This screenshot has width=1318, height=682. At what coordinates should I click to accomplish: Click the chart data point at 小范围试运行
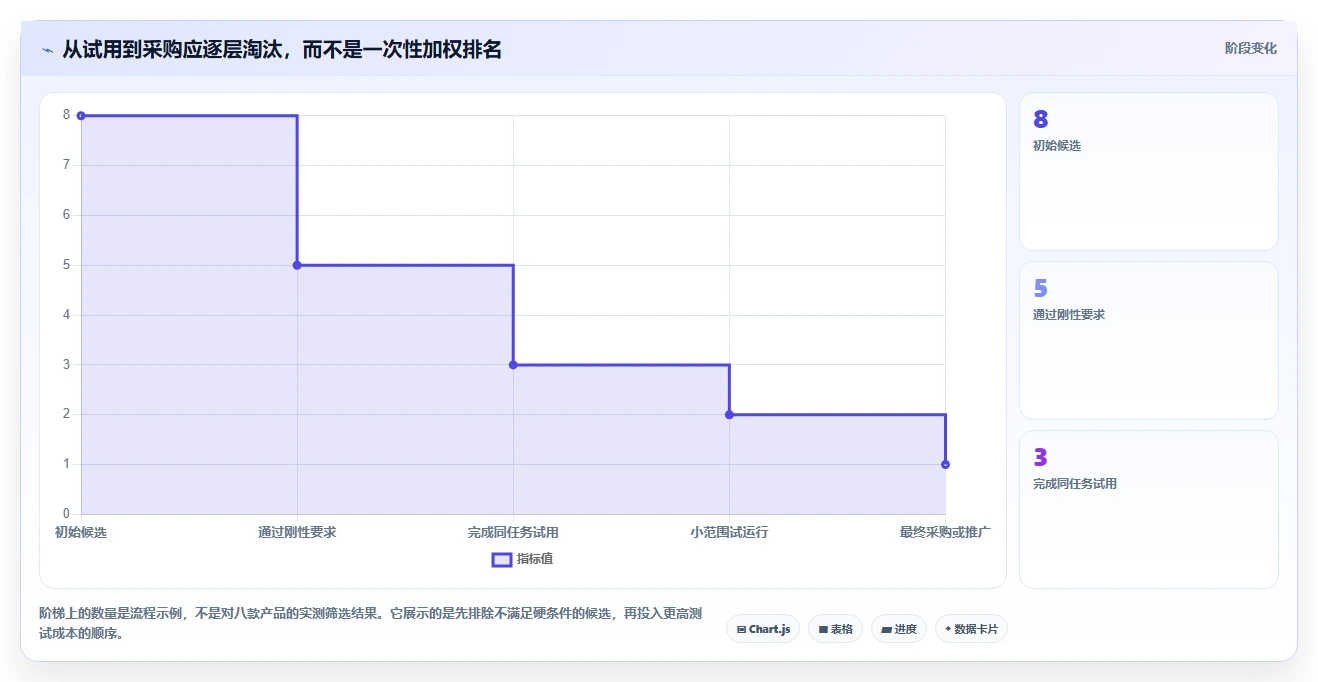pyautogui.click(x=729, y=414)
